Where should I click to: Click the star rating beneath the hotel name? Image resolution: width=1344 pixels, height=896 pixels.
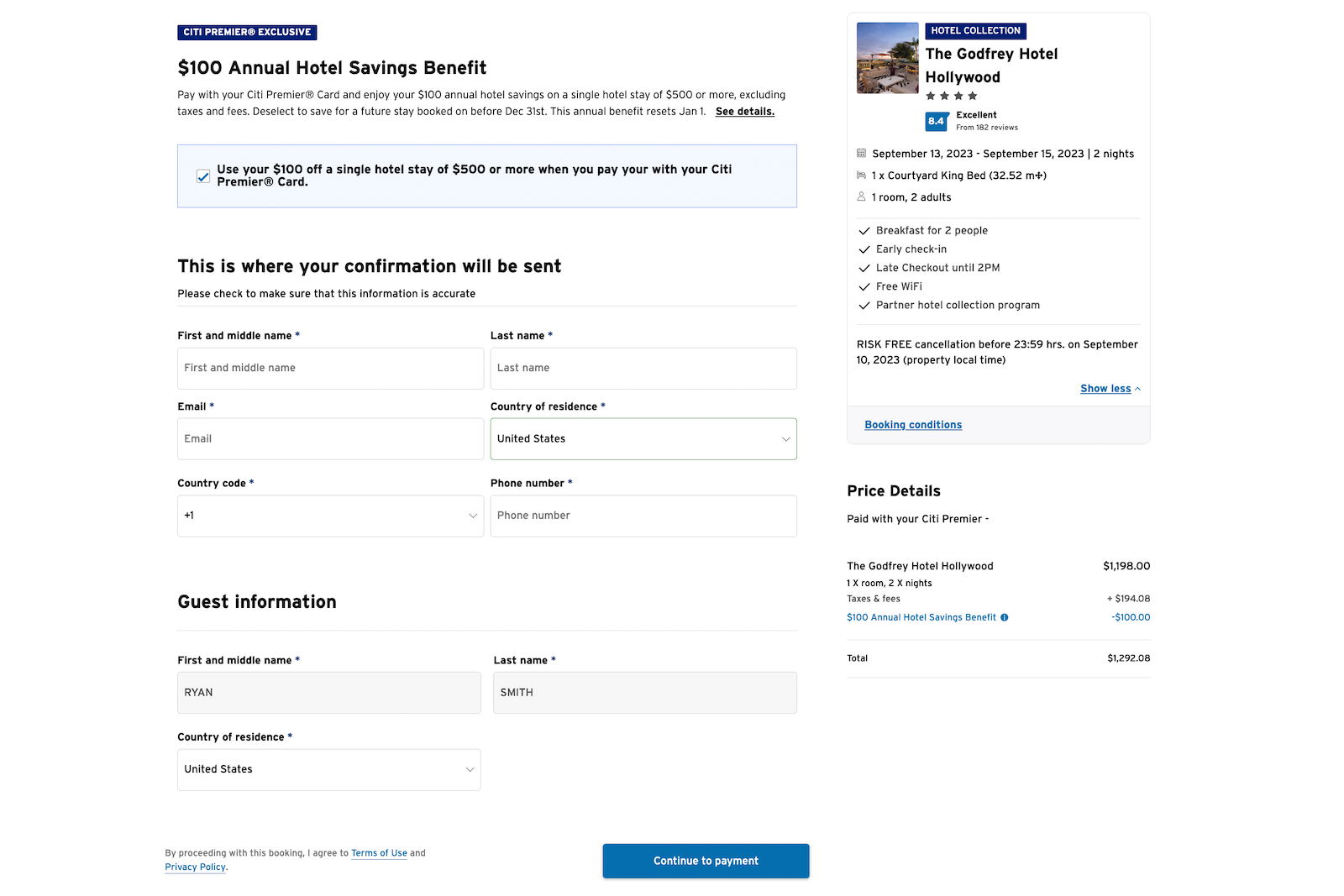952,96
